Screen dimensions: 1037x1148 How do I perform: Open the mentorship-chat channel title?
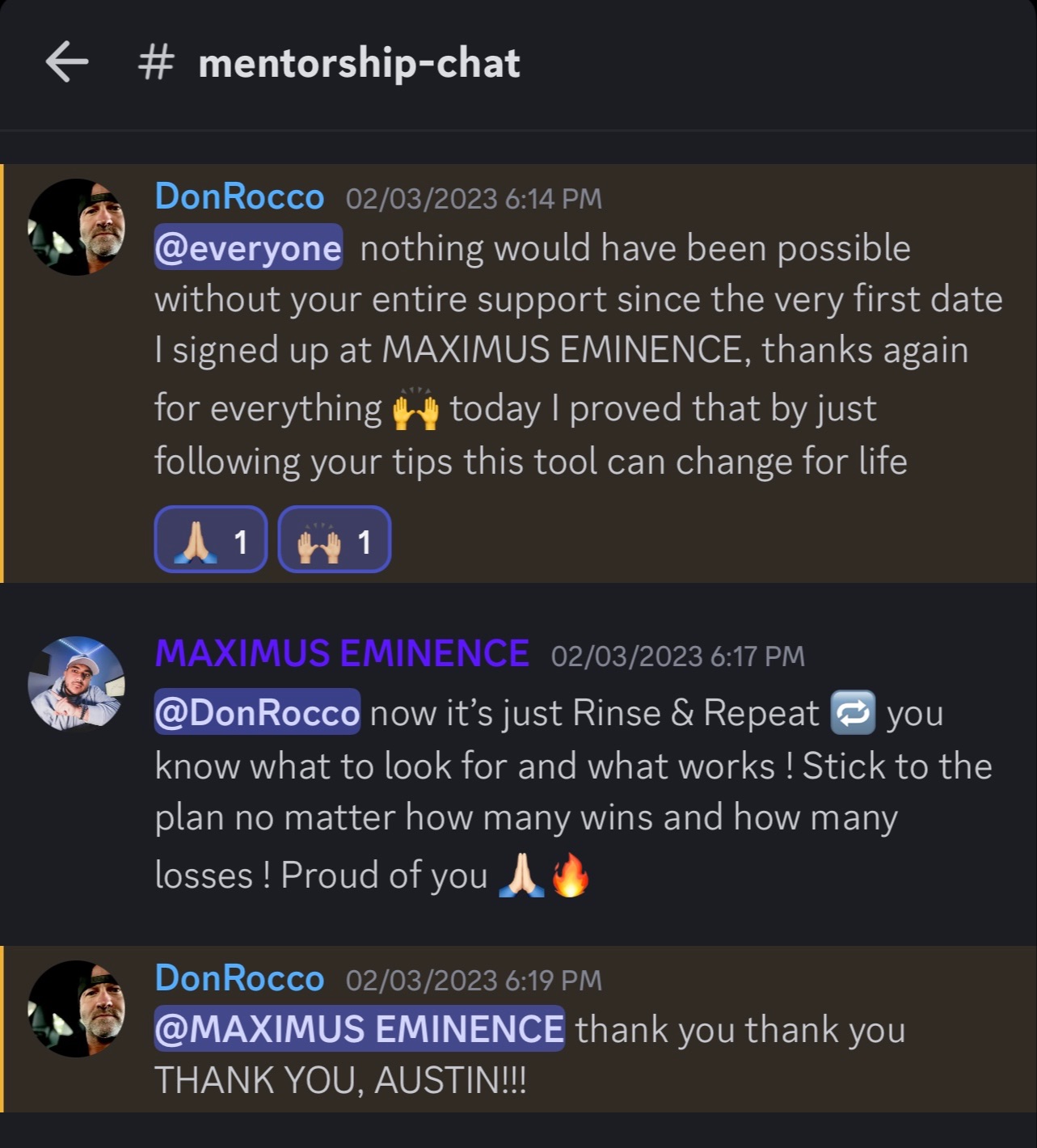tap(359, 63)
